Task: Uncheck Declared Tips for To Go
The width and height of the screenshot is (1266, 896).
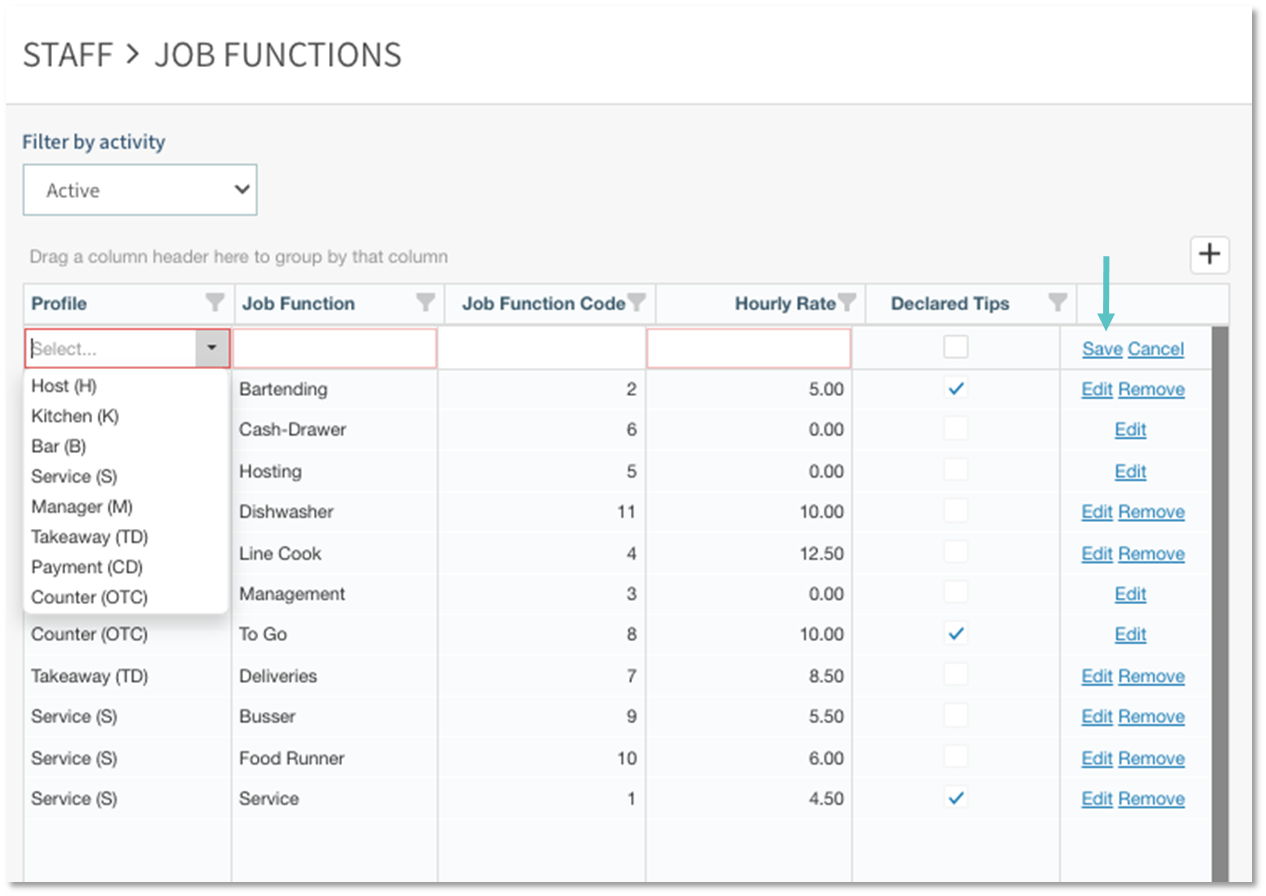Action: tap(956, 634)
